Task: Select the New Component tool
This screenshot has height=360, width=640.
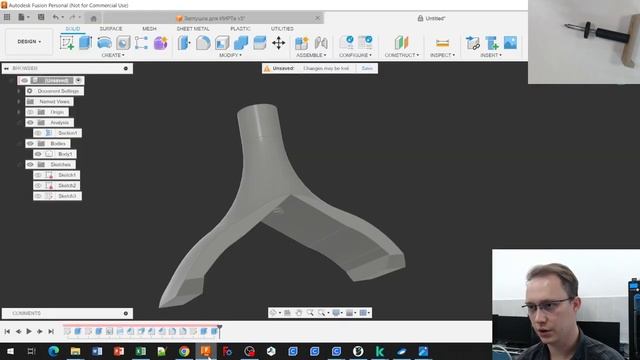Action: point(302,43)
